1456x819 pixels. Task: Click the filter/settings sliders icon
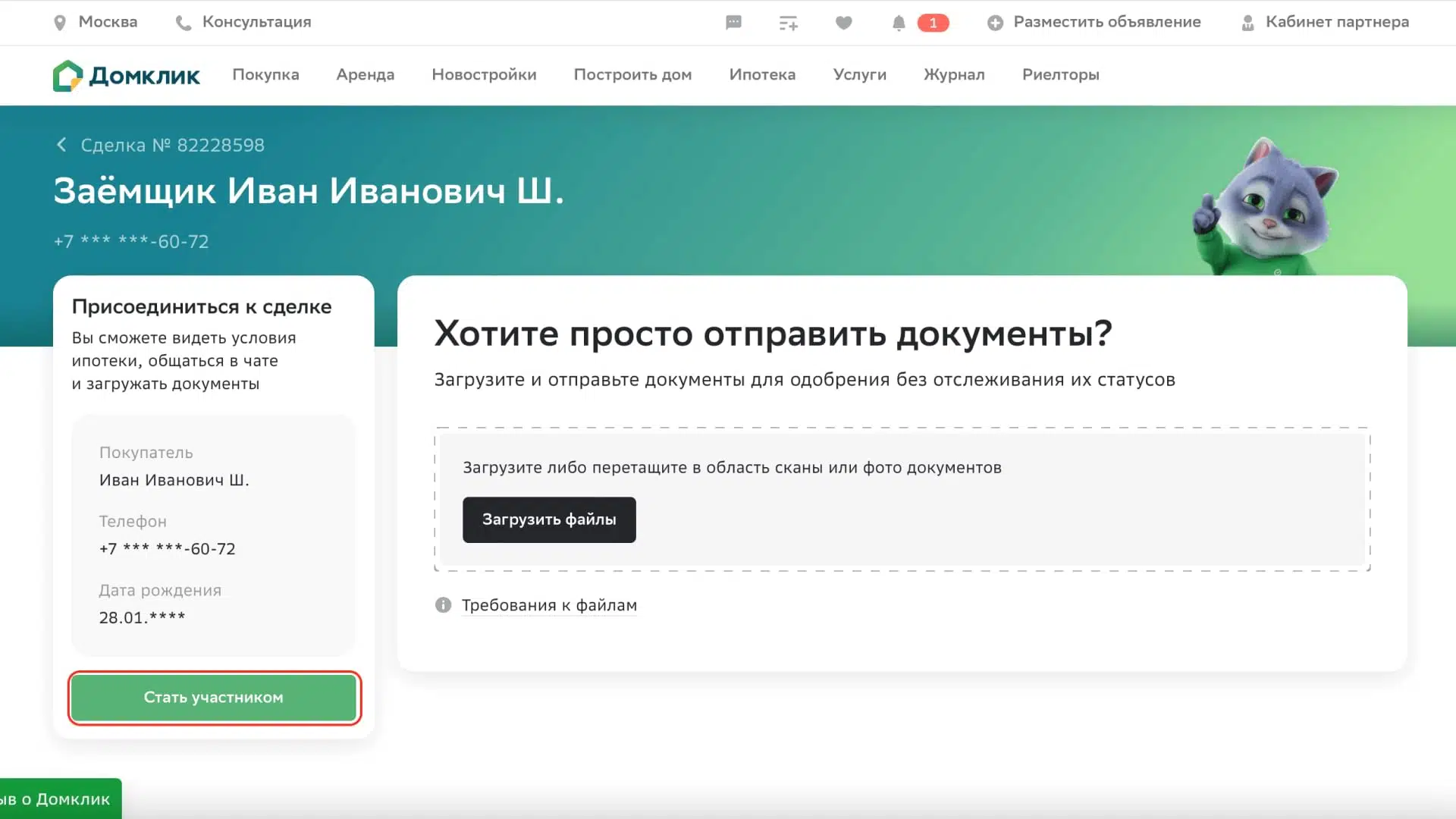[789, 22]
